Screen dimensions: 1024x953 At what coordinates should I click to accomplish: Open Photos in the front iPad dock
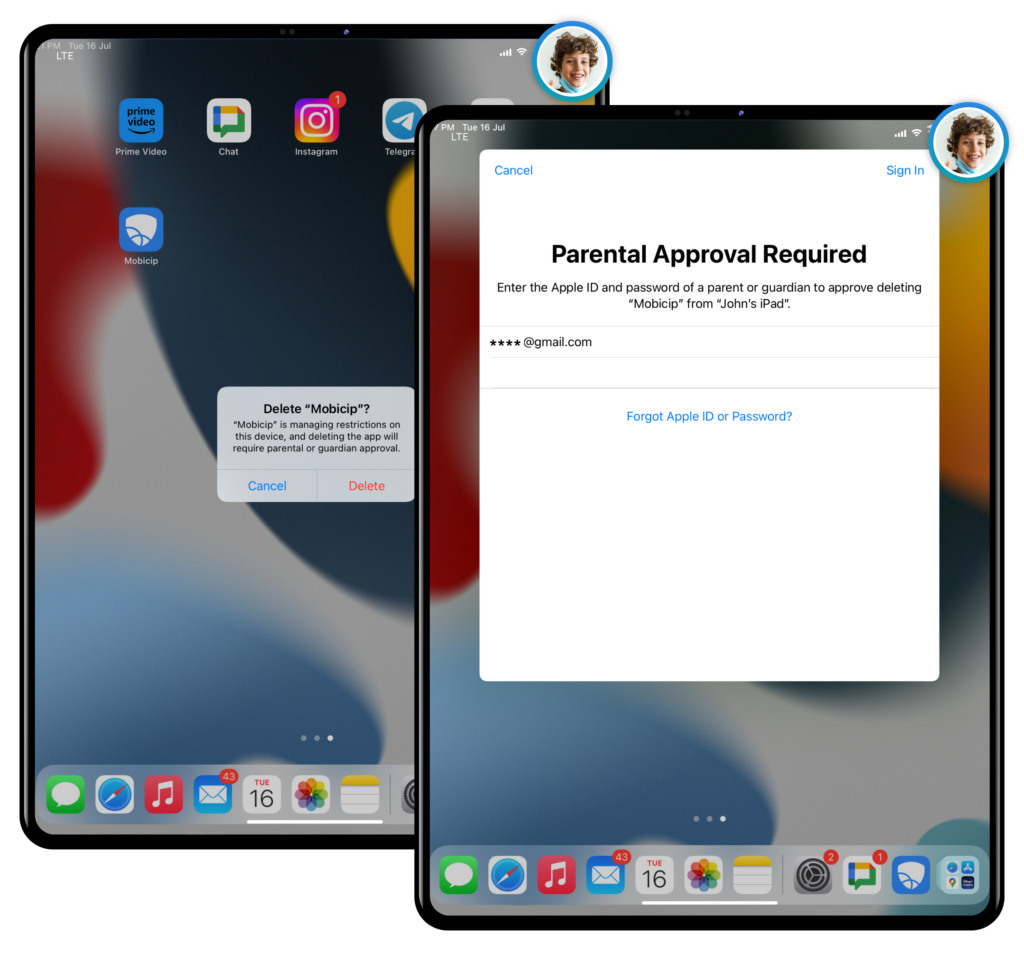coord(704,875)
